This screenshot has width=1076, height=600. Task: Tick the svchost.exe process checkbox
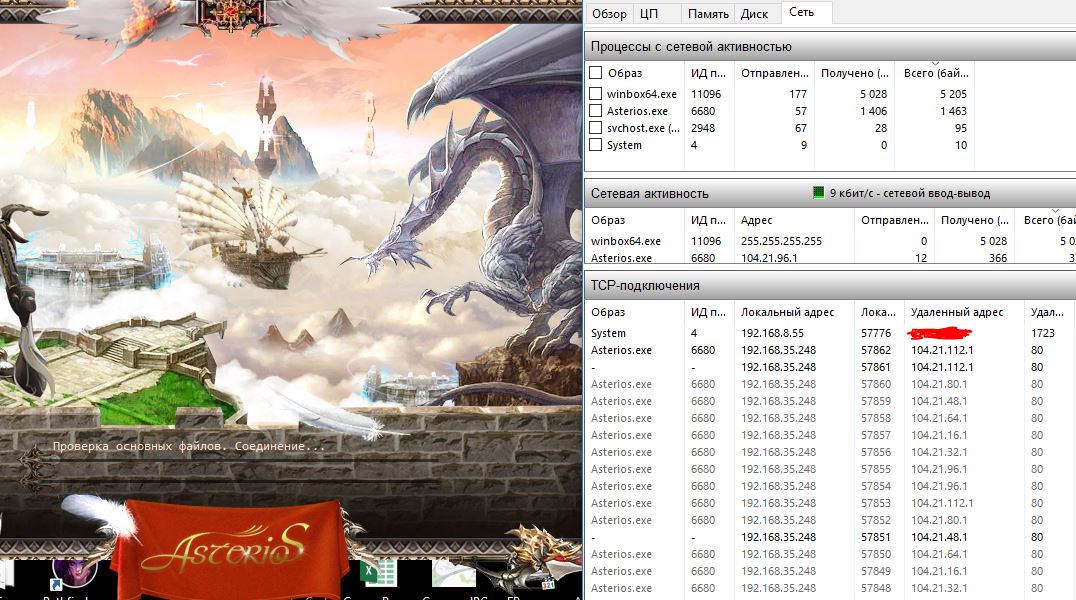click(x=596, y=128)
